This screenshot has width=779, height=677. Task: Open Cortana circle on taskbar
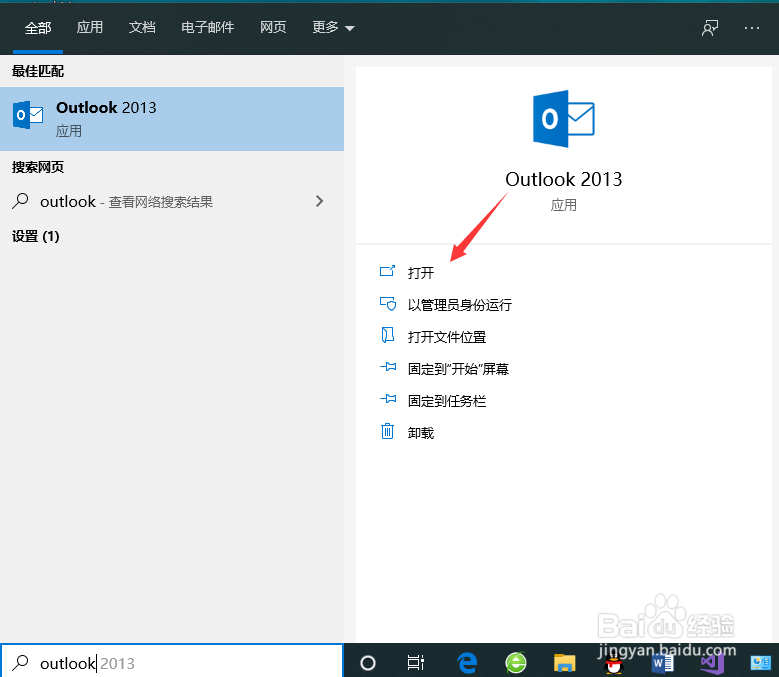368,663
